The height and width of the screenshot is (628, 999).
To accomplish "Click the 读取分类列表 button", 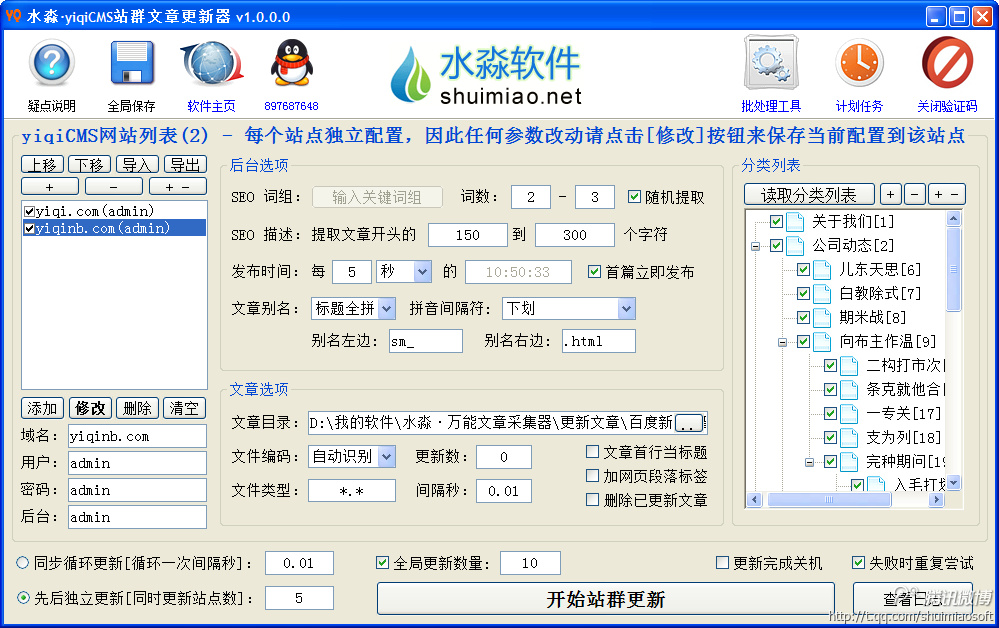I will [809, 194].
